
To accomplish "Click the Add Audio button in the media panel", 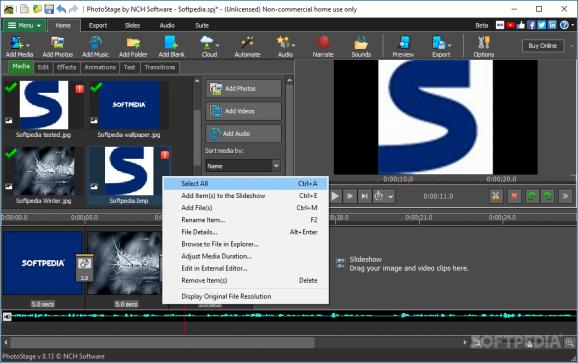I will point(243,133).
